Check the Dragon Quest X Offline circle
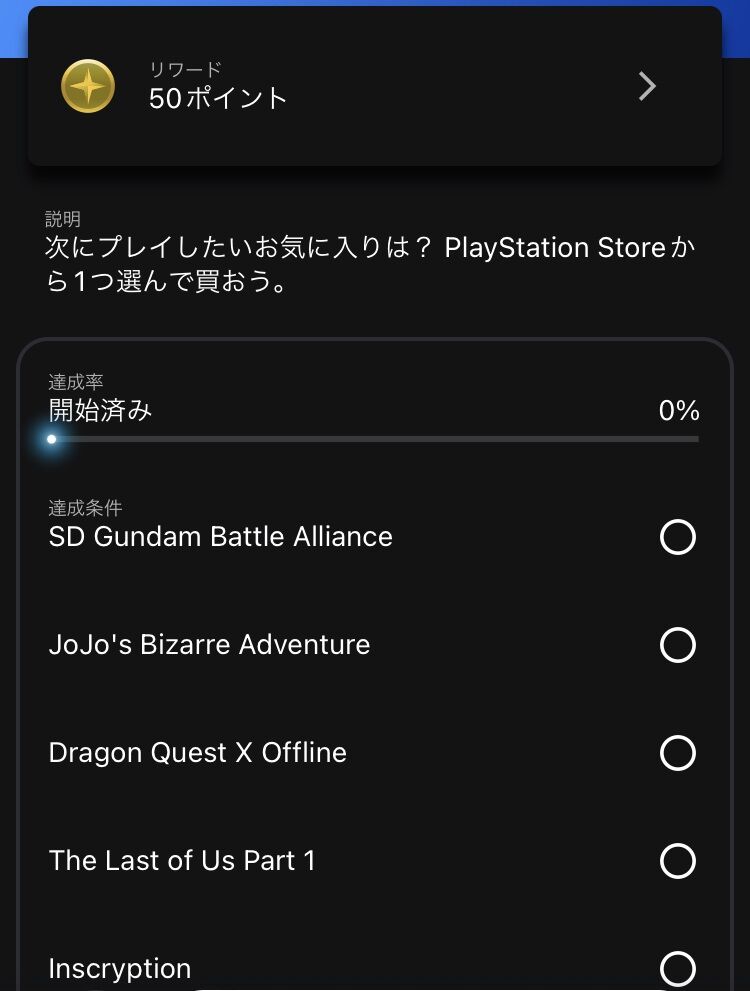The image size is (750, 991). click(677, 753)
